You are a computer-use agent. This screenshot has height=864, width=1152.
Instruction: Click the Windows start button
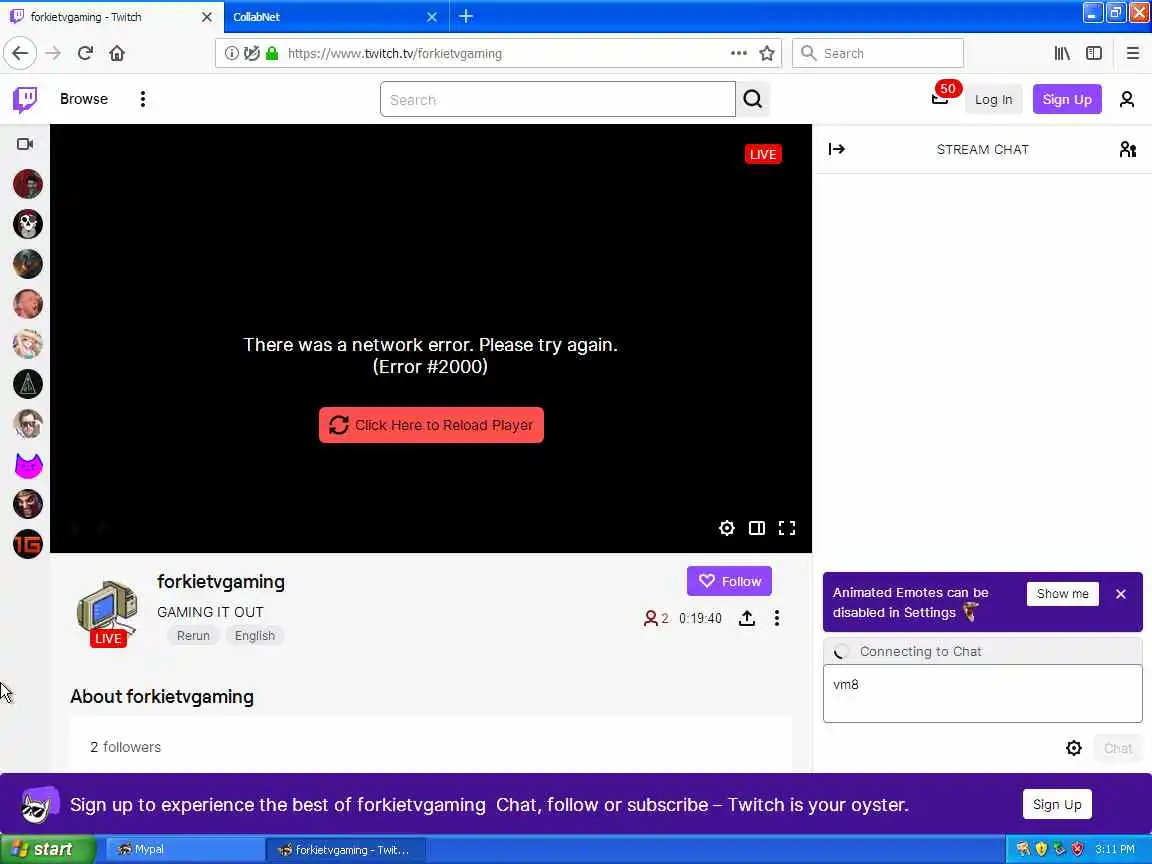point(47,849)
